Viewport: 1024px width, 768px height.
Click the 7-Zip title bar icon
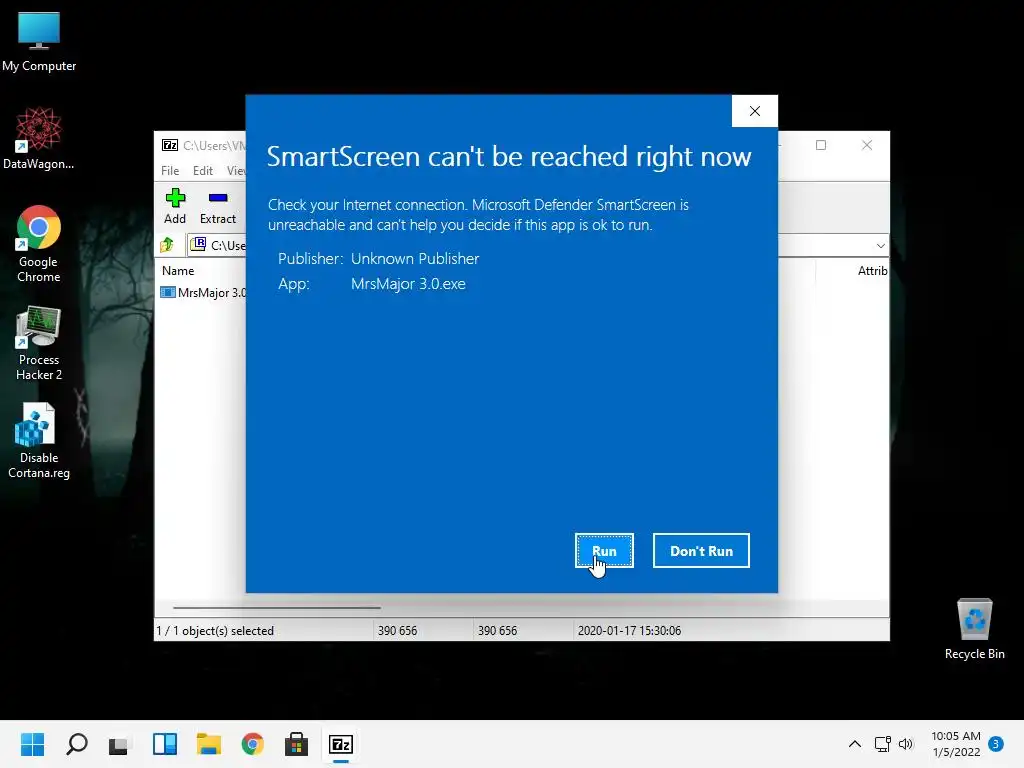(170, 145)
